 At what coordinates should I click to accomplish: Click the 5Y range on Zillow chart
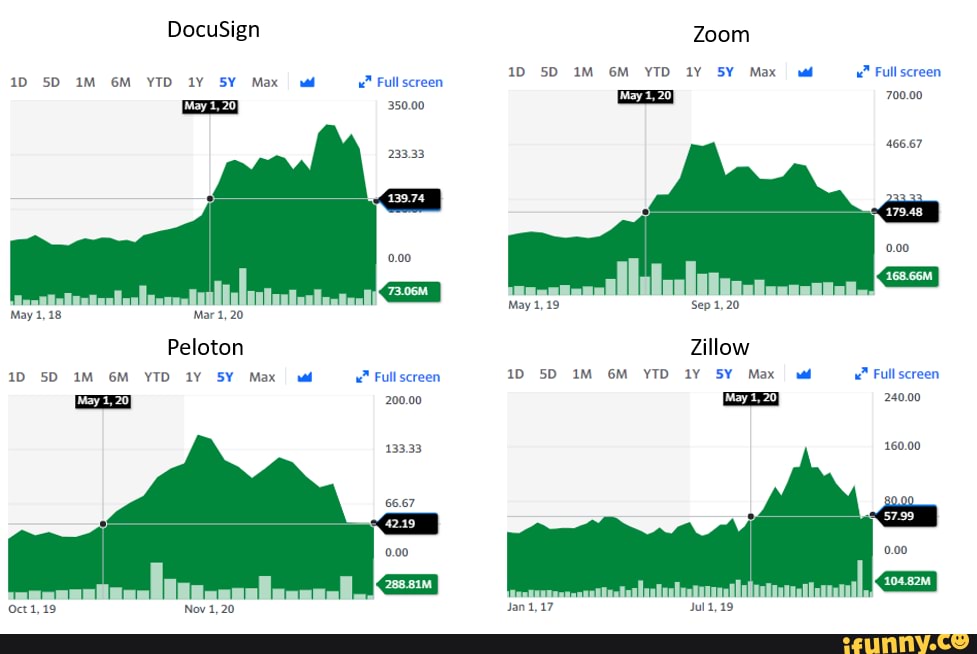724,374
